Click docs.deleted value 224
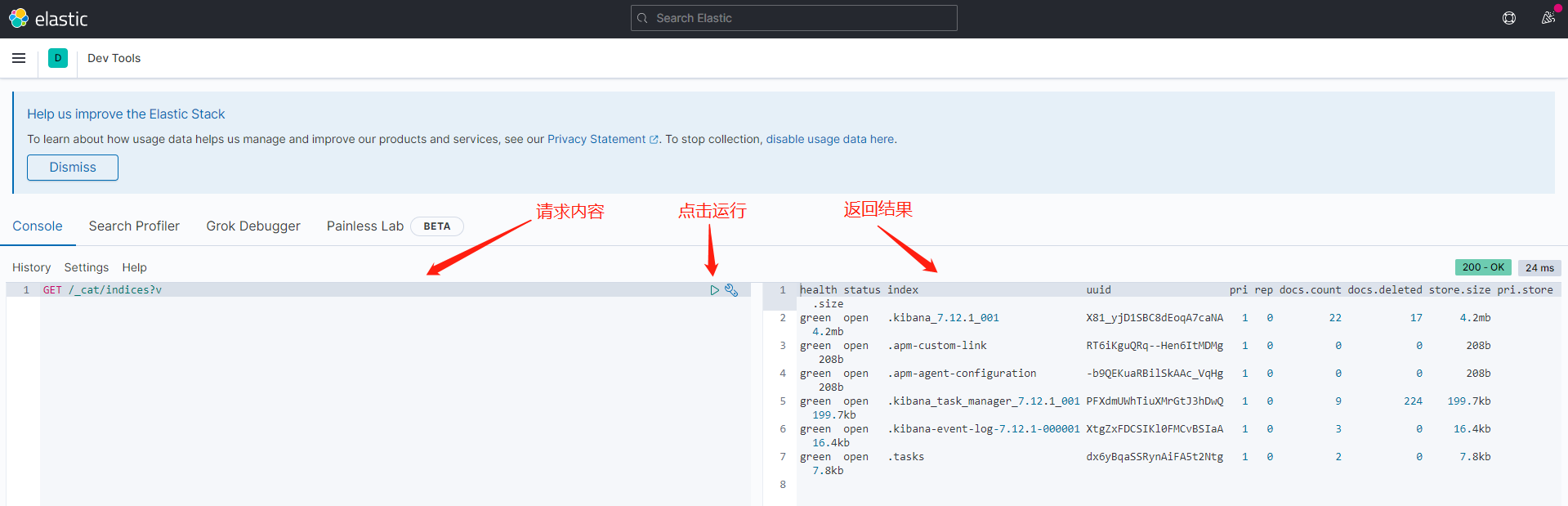The width and height of the screenshot is (1568, 506). 1413,401
